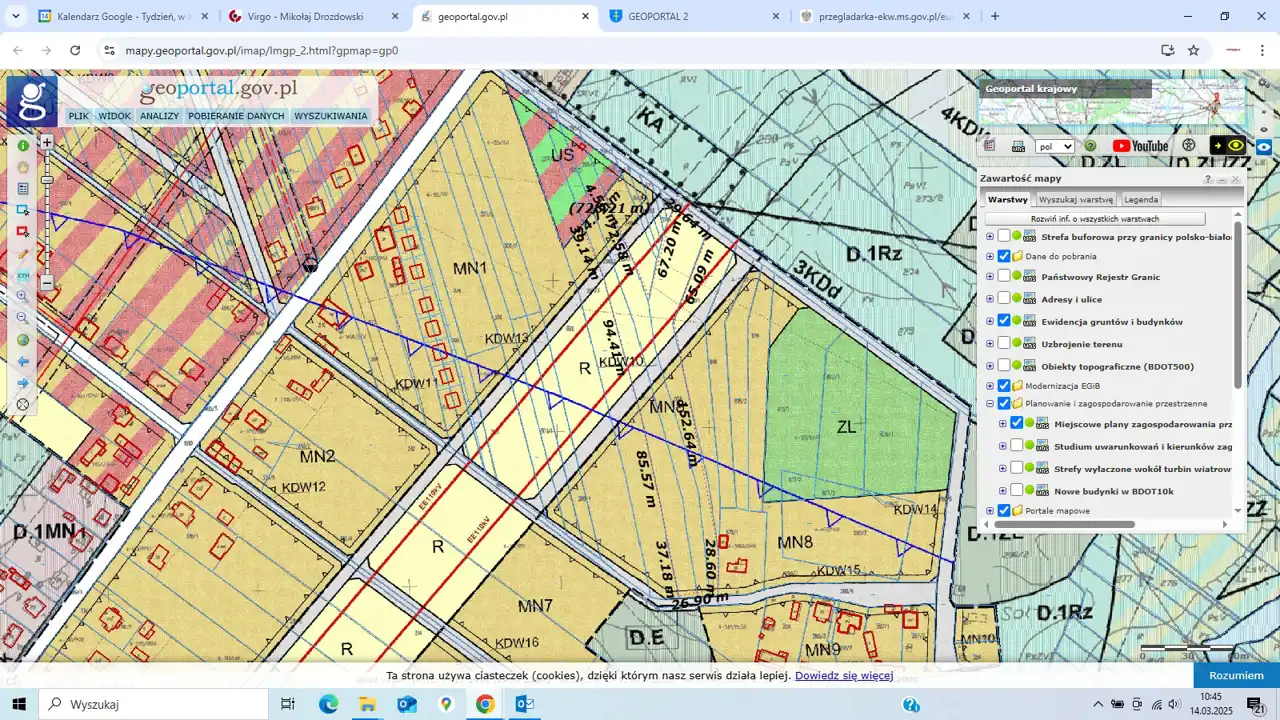Click the pencil drawing tool
Viewport: 1280px width, 720px height.
coord(23,254)
